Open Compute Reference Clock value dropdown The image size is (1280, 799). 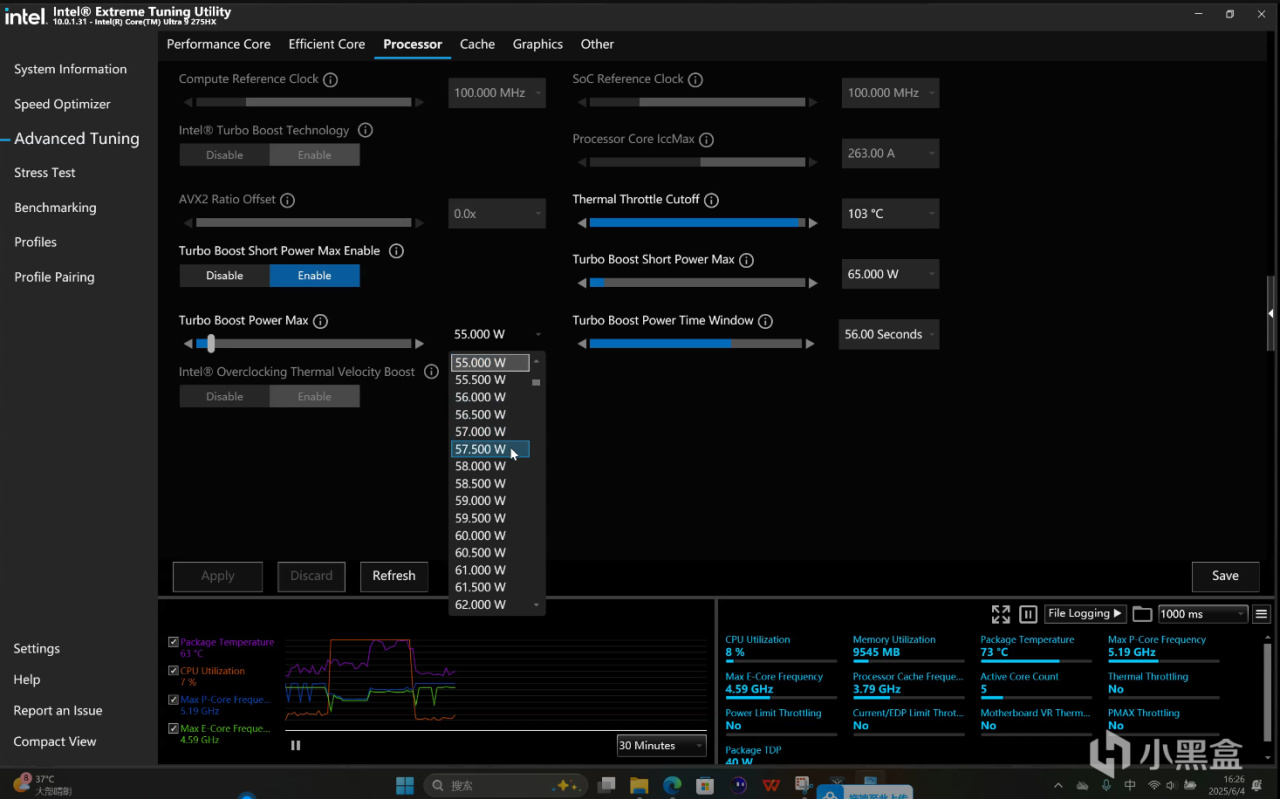(497, 93)
